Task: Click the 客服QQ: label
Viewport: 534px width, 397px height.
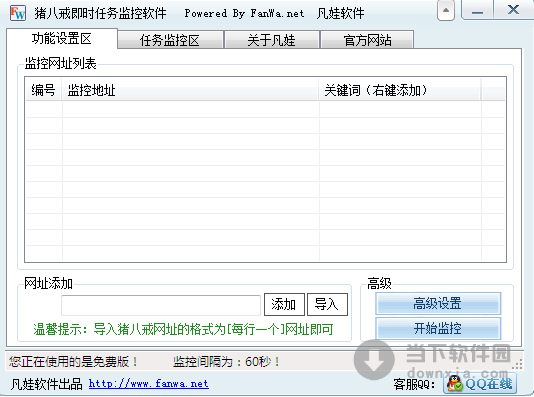Action: (x=414, y=384)
